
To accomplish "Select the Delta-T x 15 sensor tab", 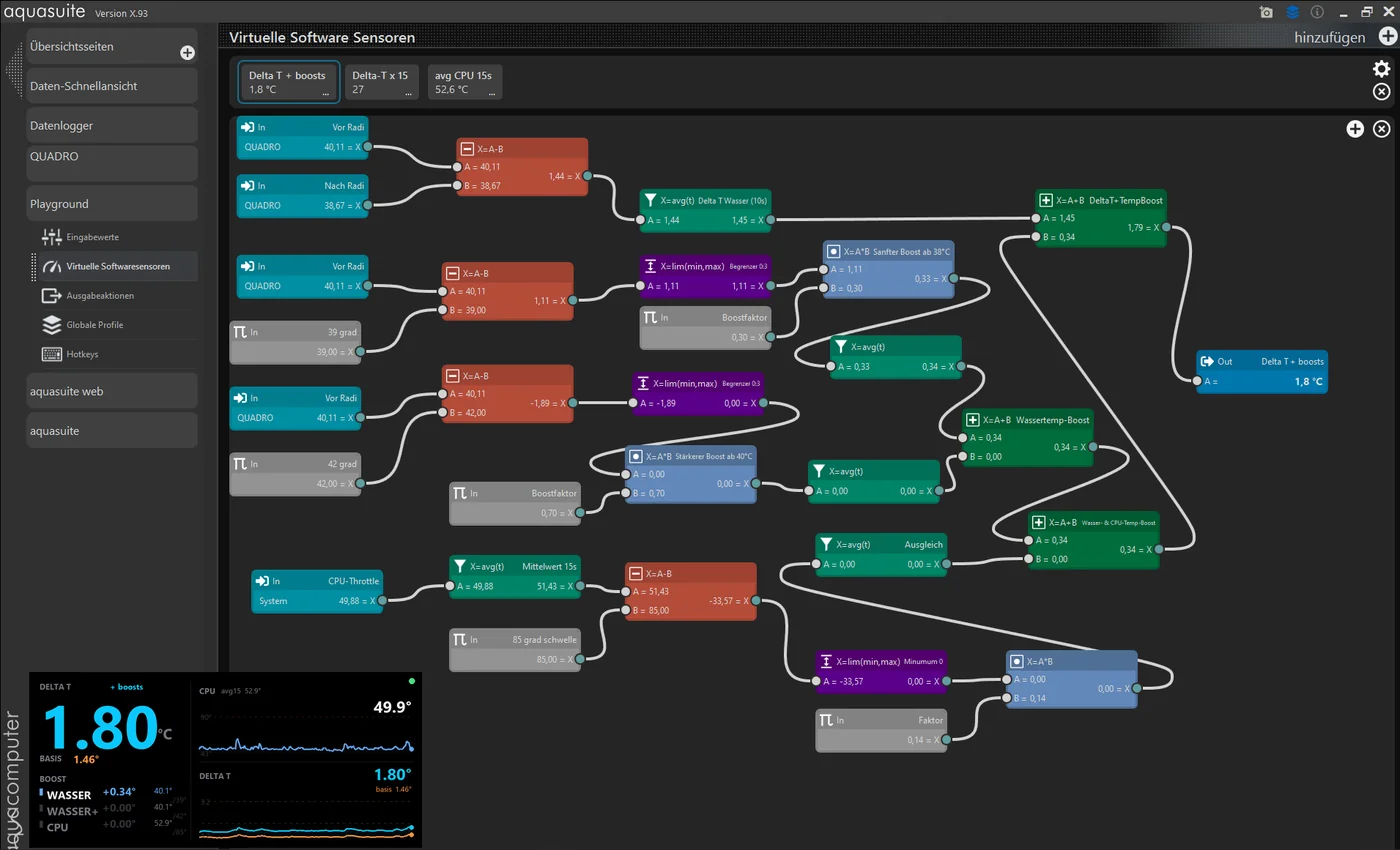I will 382,82.
